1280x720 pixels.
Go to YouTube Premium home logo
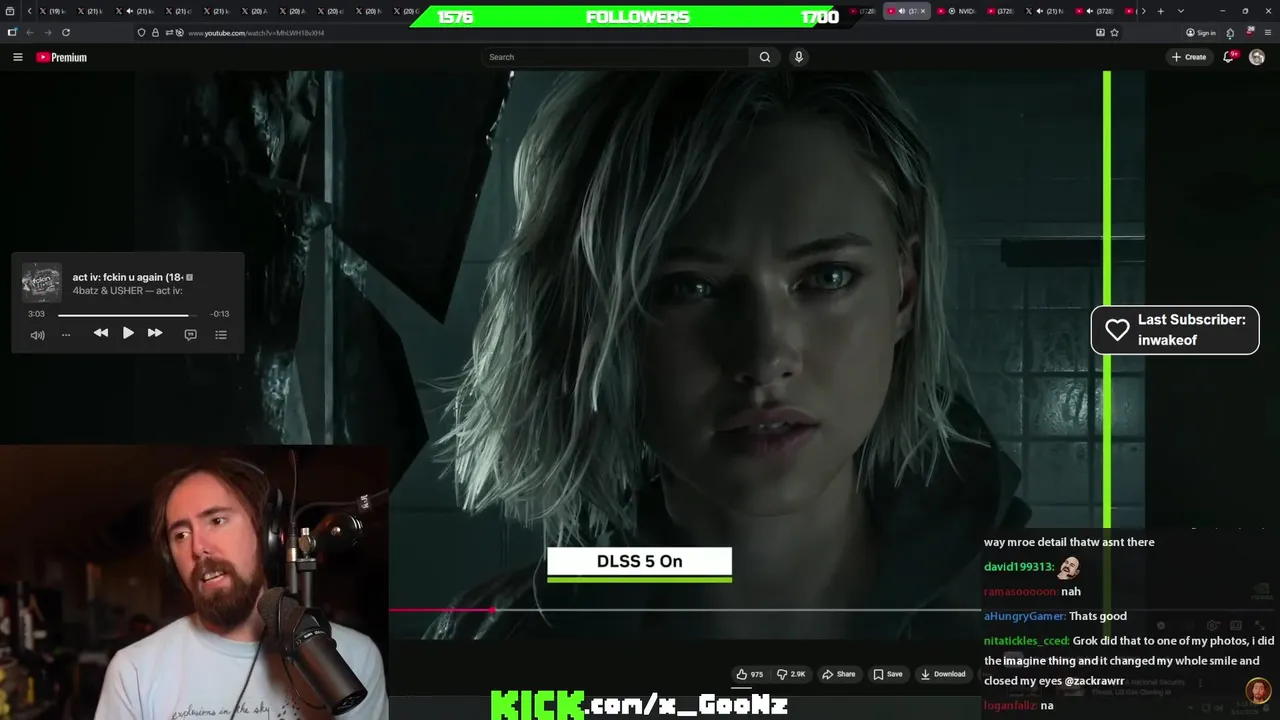(x=61, y=57)
